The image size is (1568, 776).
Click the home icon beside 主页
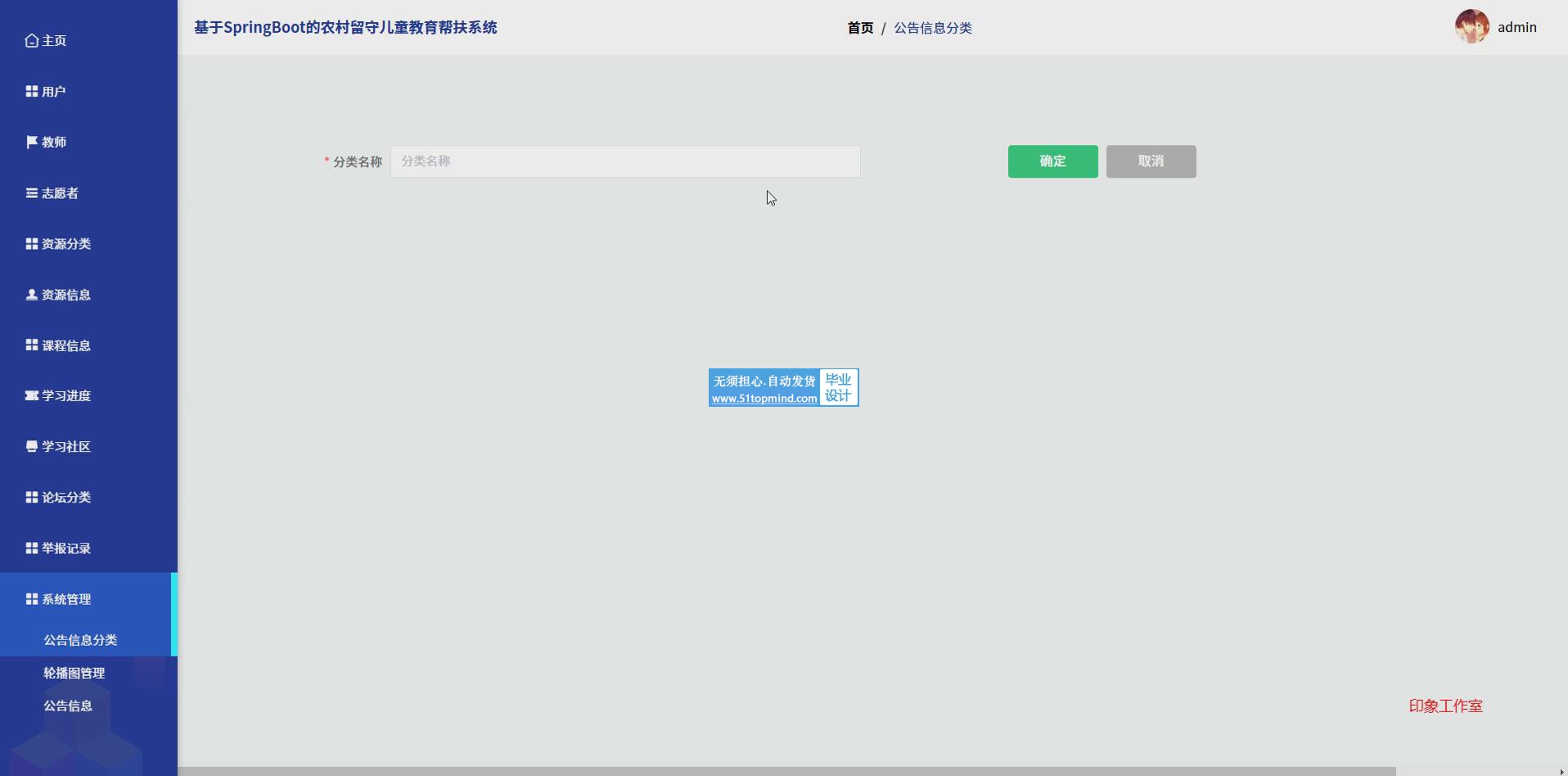31,40
